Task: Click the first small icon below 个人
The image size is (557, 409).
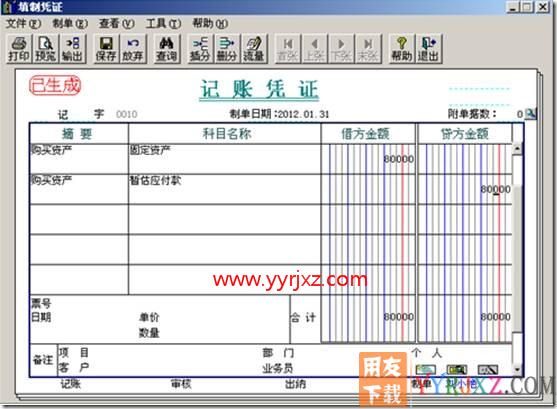Action: [426, 370]
